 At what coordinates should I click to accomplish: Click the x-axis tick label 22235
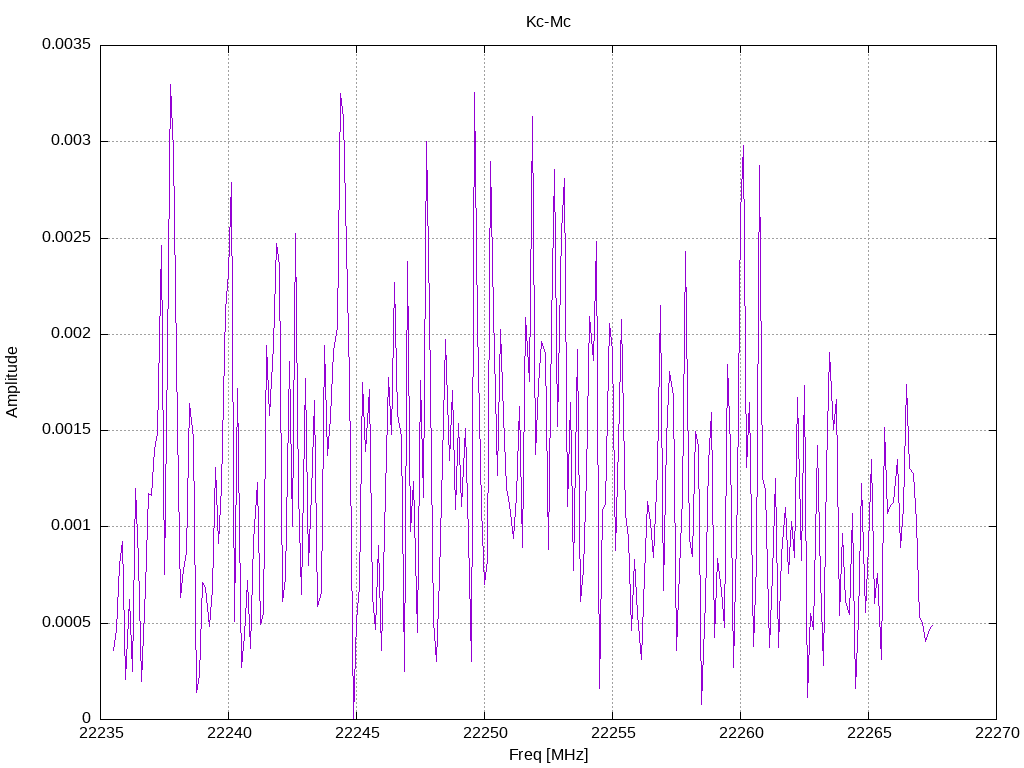100,733
